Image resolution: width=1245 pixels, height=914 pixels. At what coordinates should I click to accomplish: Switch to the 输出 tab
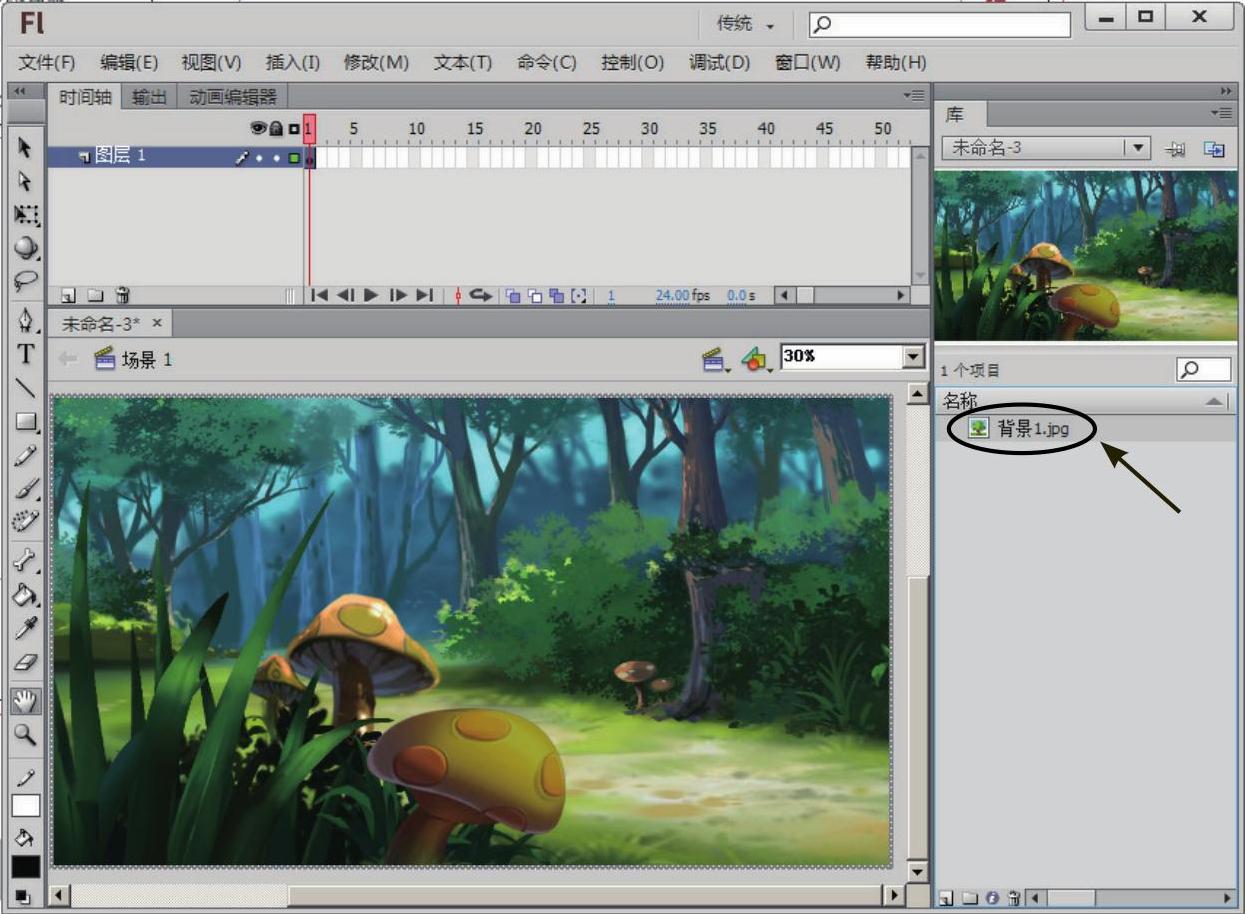pyautogui.click(x=150, y=97)
